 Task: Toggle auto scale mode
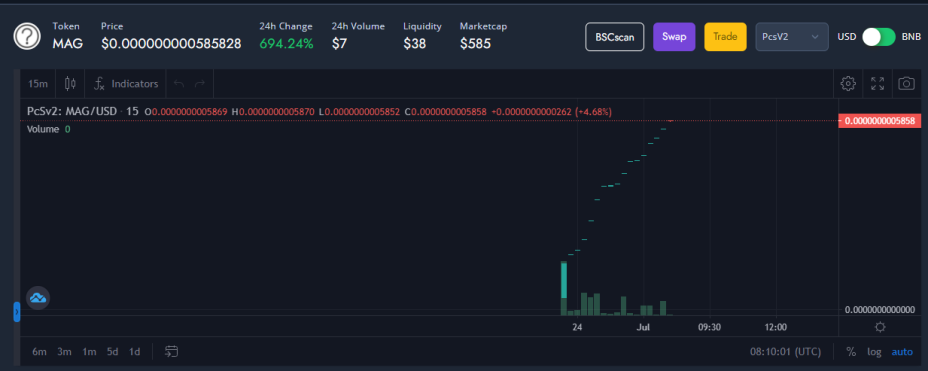pos(902,351)
